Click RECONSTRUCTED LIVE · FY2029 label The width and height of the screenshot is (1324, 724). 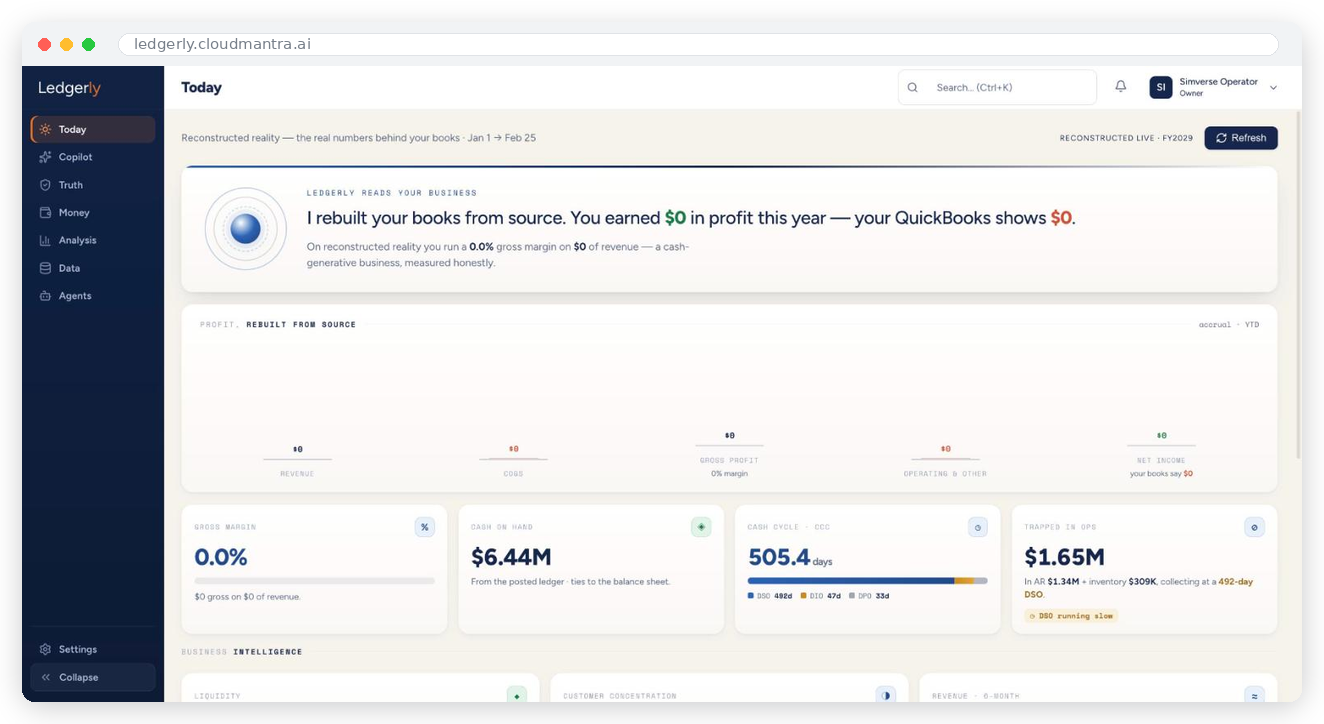coord(1126,138)
